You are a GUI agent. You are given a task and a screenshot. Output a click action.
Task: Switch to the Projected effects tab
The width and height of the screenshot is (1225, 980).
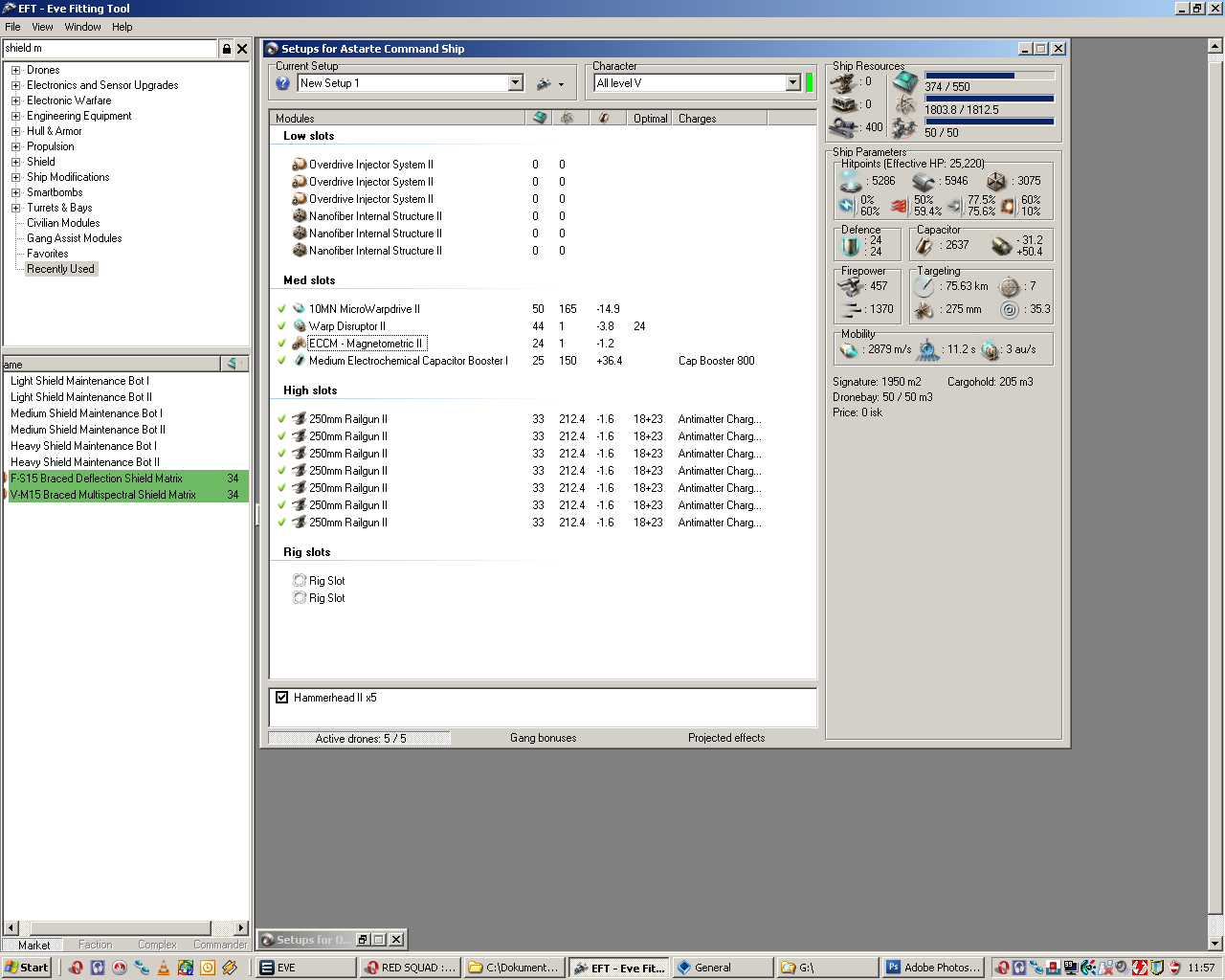726,738
